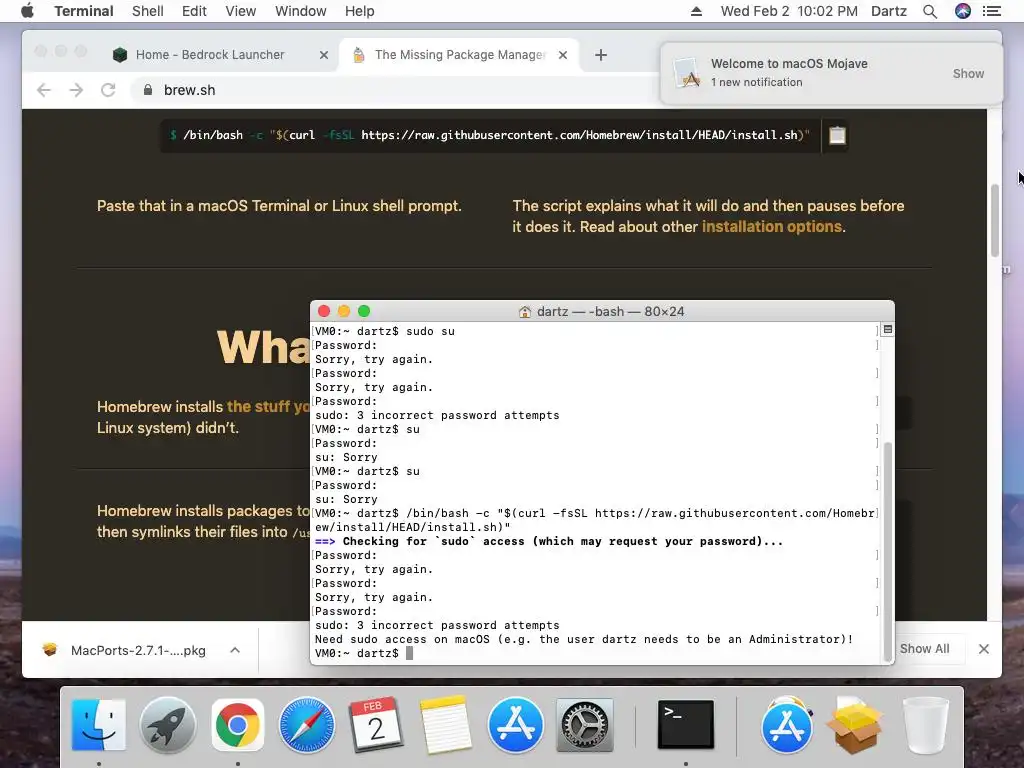This screenshot has width=1024, height=768.
Task: Open Google Chrome from the Dock
Action: pos(238,724)
